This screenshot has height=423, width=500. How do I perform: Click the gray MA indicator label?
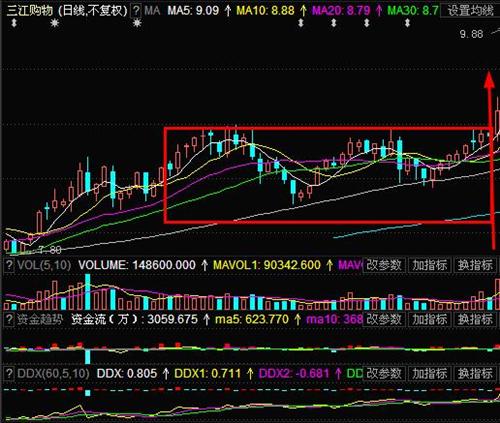[x=152, y=11]
